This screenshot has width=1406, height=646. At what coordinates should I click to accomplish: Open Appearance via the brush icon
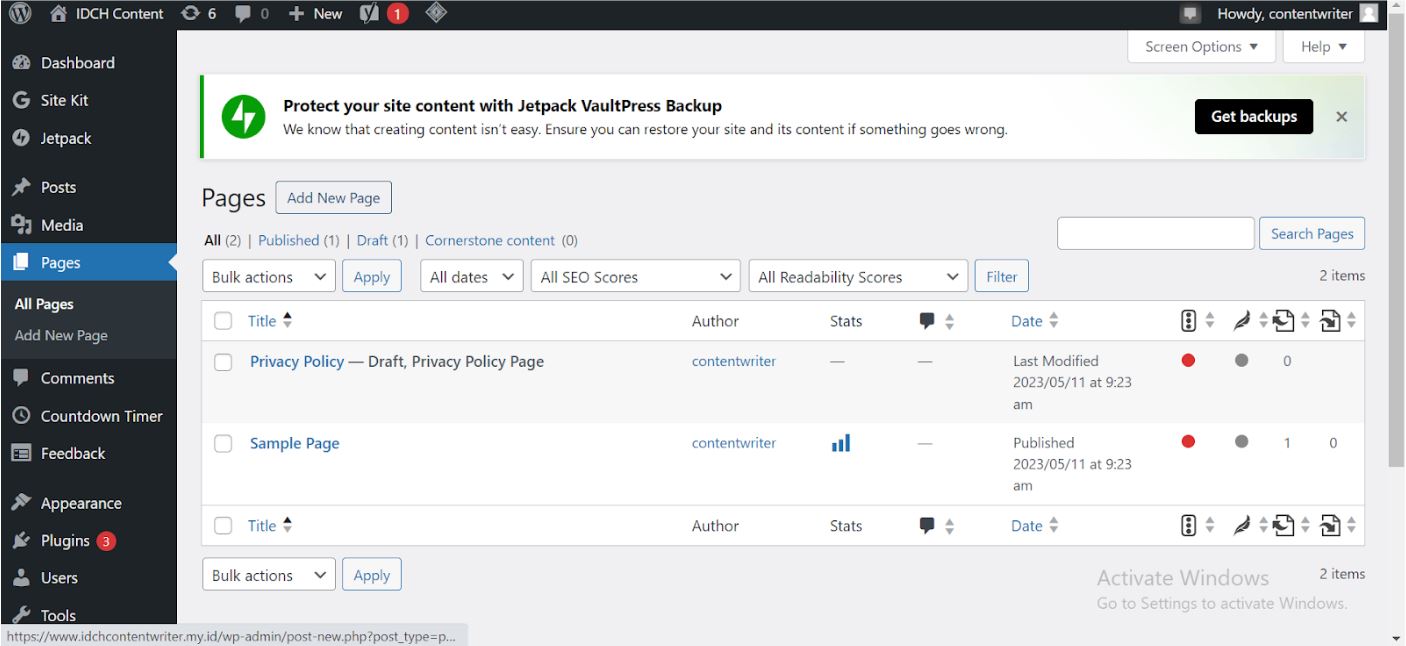(21, 502)
